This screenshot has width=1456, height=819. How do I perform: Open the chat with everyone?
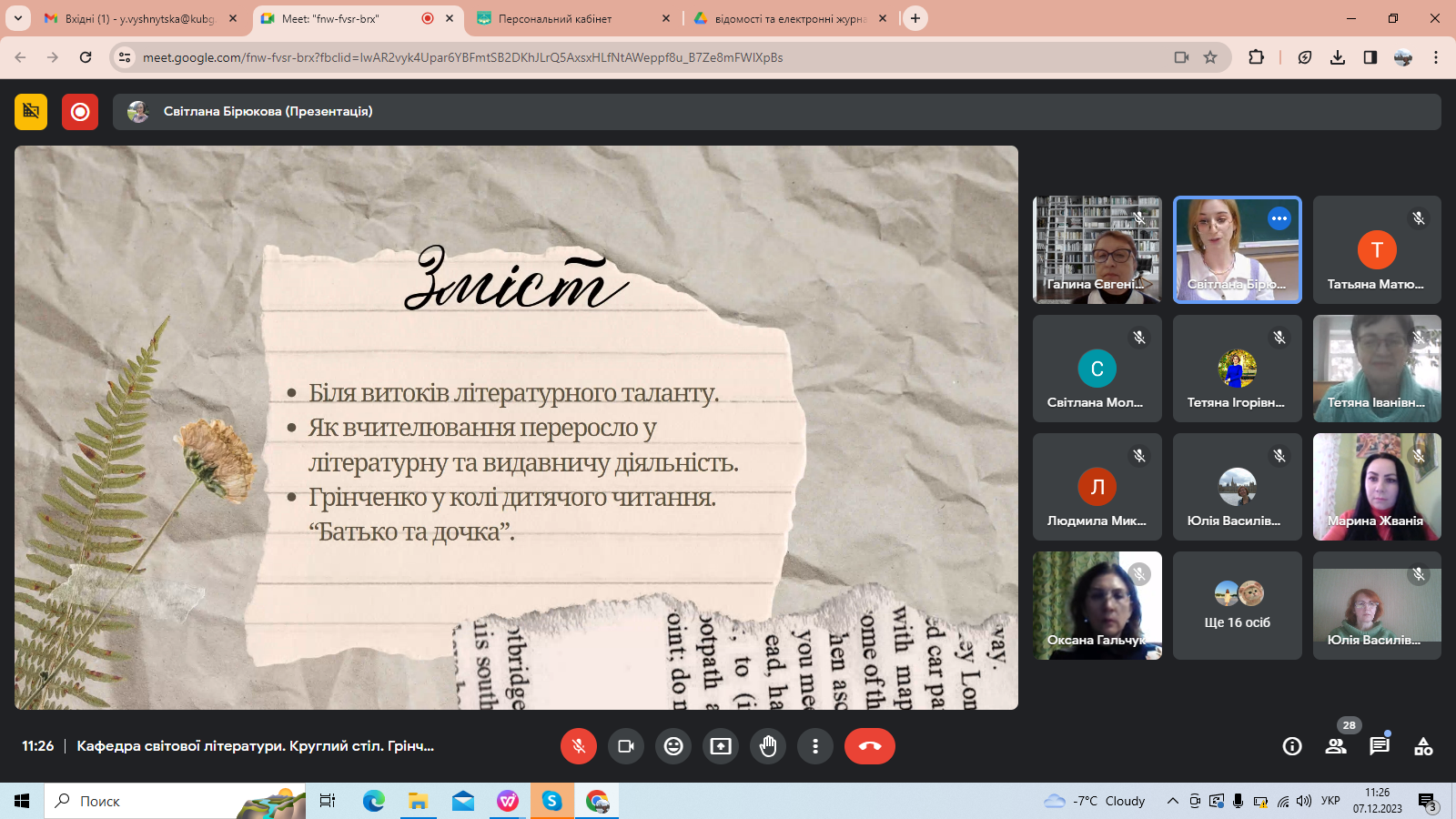(x=1380, y=746)
